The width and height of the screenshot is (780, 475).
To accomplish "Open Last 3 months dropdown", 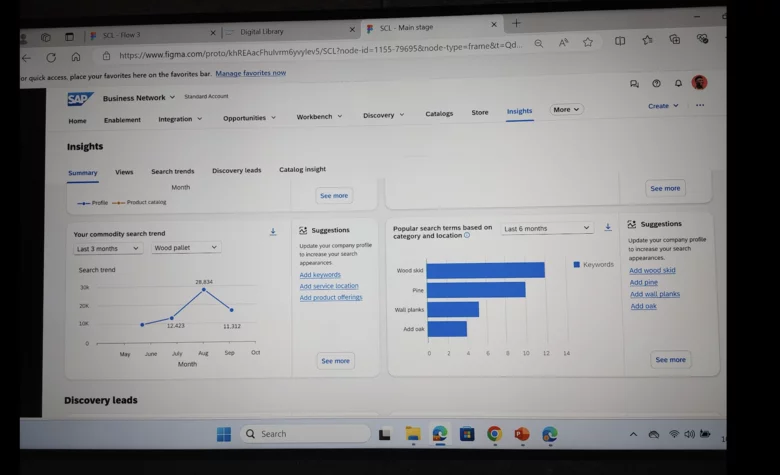I will 108,248.
